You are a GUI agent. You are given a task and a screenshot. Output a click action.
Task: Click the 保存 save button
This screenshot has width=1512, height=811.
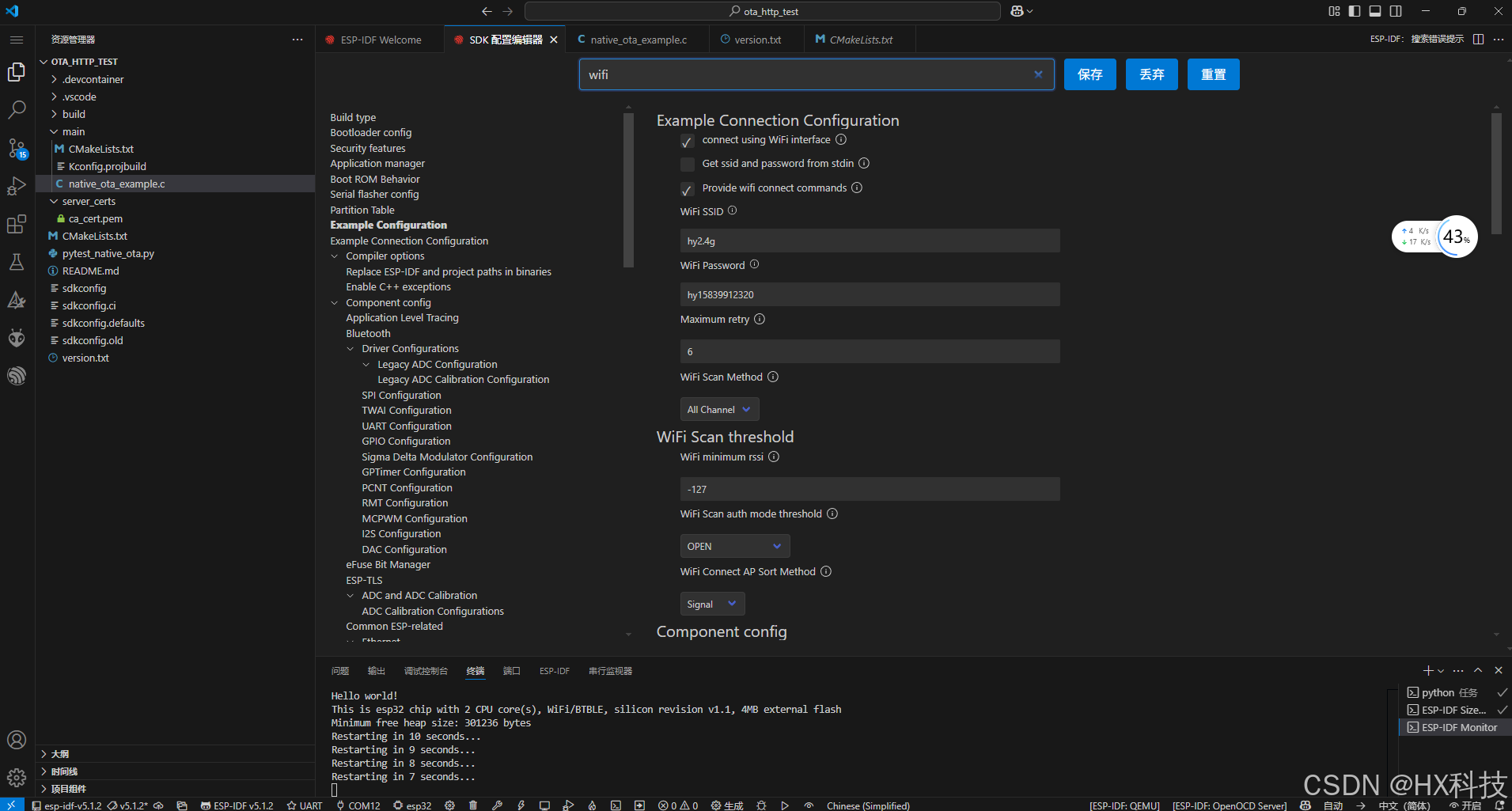pyautogui.click(x=1089, y=74)
